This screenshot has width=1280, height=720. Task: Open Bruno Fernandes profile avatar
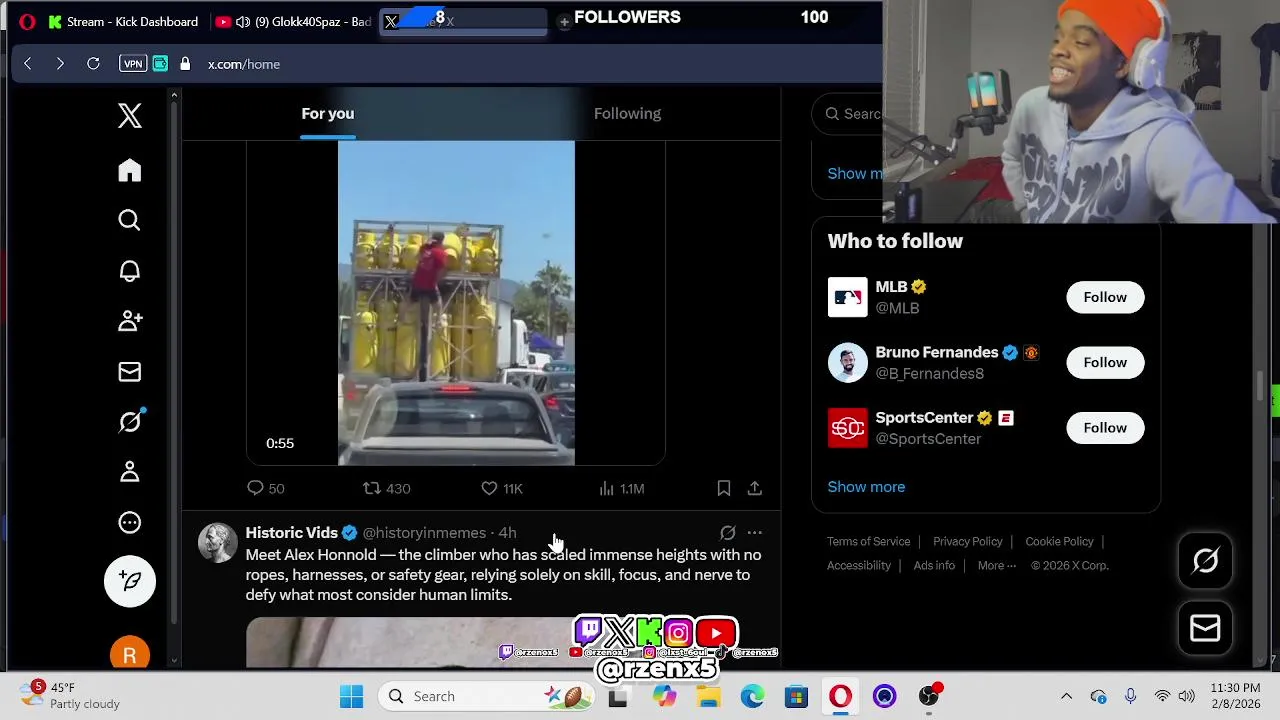848,362
